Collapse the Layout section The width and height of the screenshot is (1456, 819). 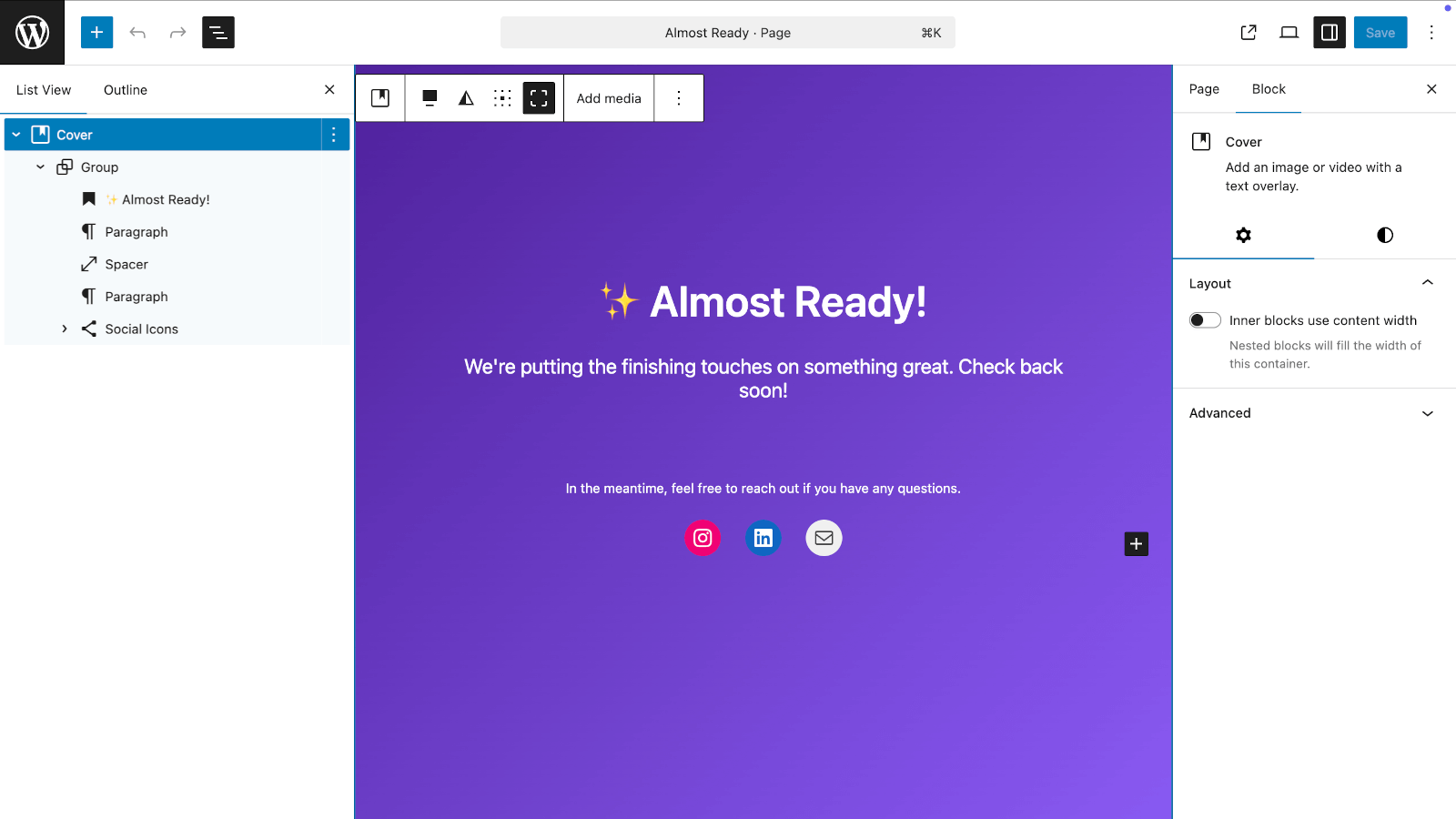pyautogui.click(x=1426, y=283)
